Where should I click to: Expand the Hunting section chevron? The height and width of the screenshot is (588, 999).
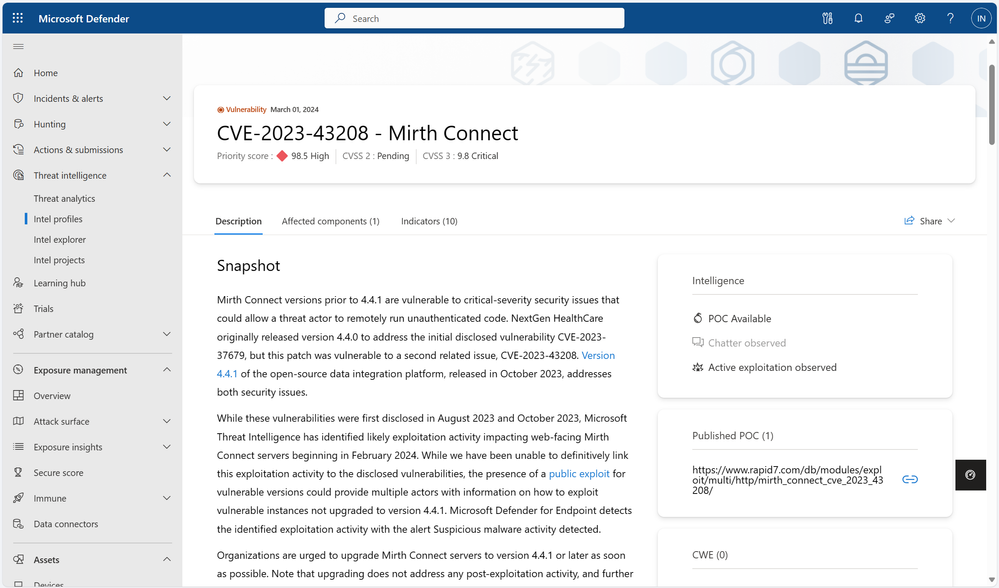click(x=167, y=124)
